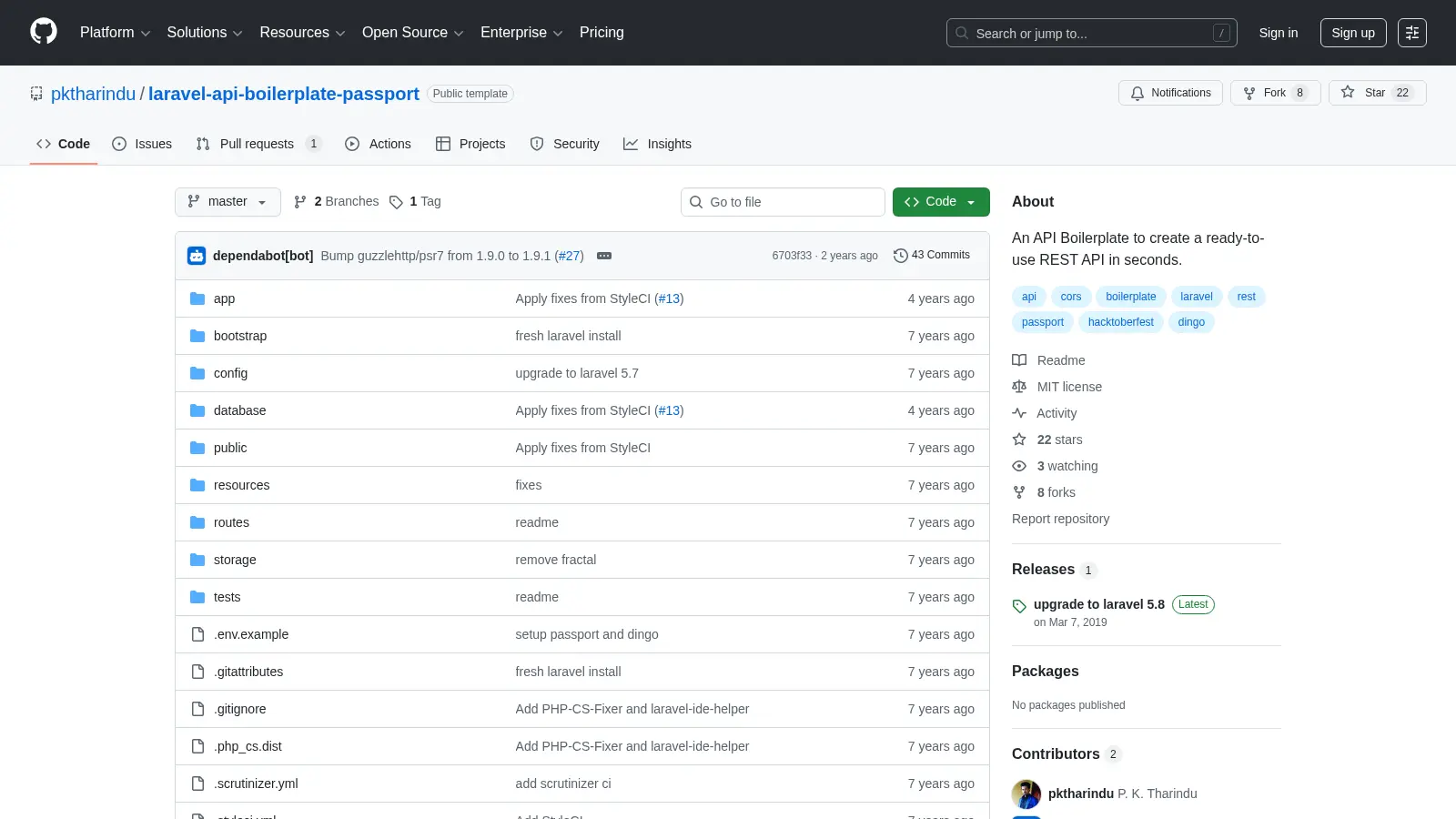1456x819 pixels.
Task: Click the Report repository link
Action: coord(1060,519)
